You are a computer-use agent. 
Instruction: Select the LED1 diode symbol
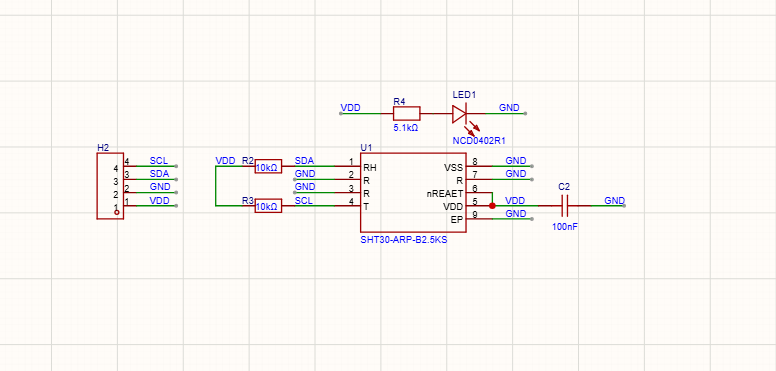click(459, 114)
